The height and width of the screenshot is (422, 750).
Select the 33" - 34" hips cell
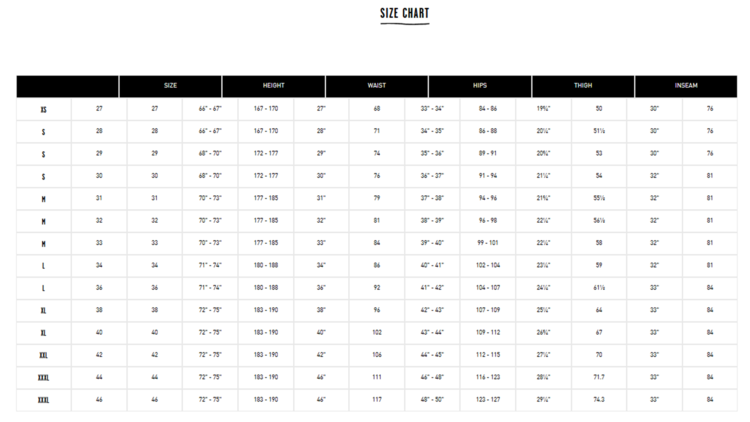[x=432, y=108]
